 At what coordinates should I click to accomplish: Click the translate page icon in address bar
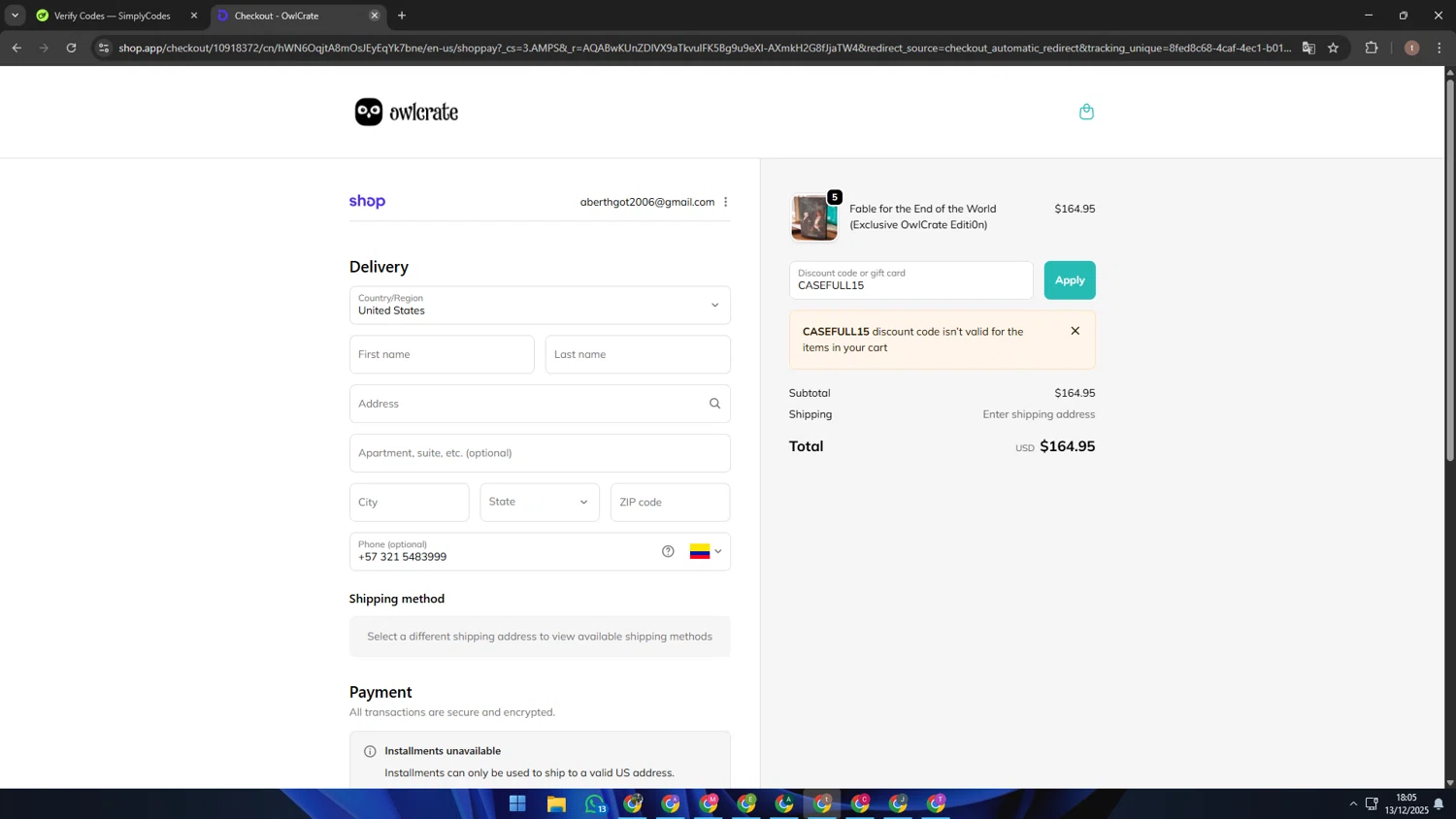(1308, 48)
